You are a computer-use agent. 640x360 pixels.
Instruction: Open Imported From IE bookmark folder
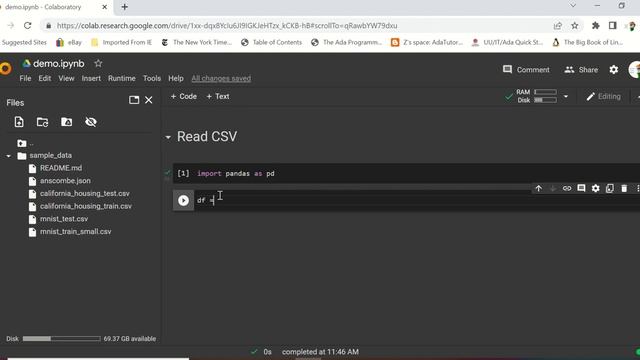[x=121, y=42]
